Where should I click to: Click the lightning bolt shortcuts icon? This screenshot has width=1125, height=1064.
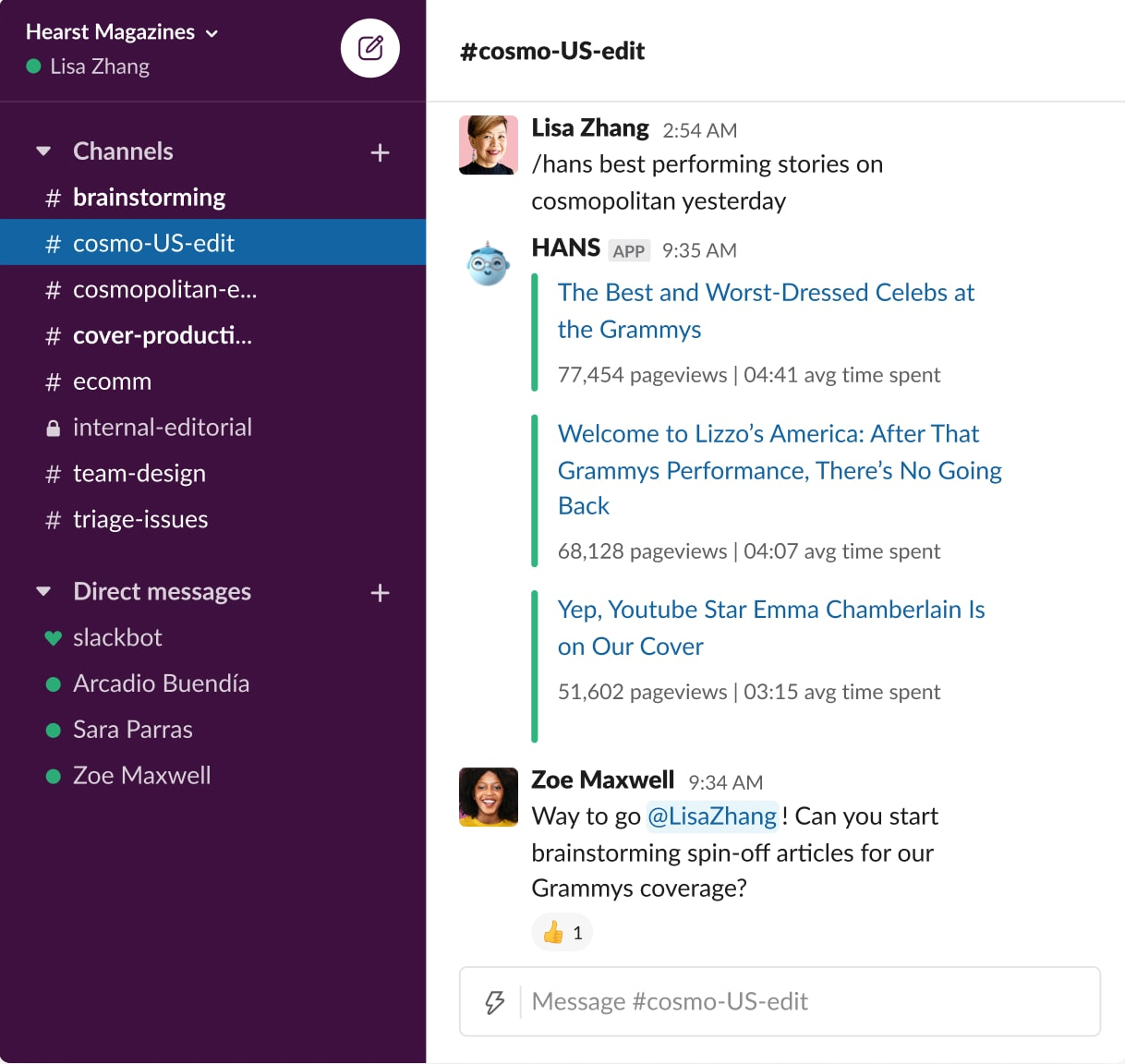(x=495, y=1002)
